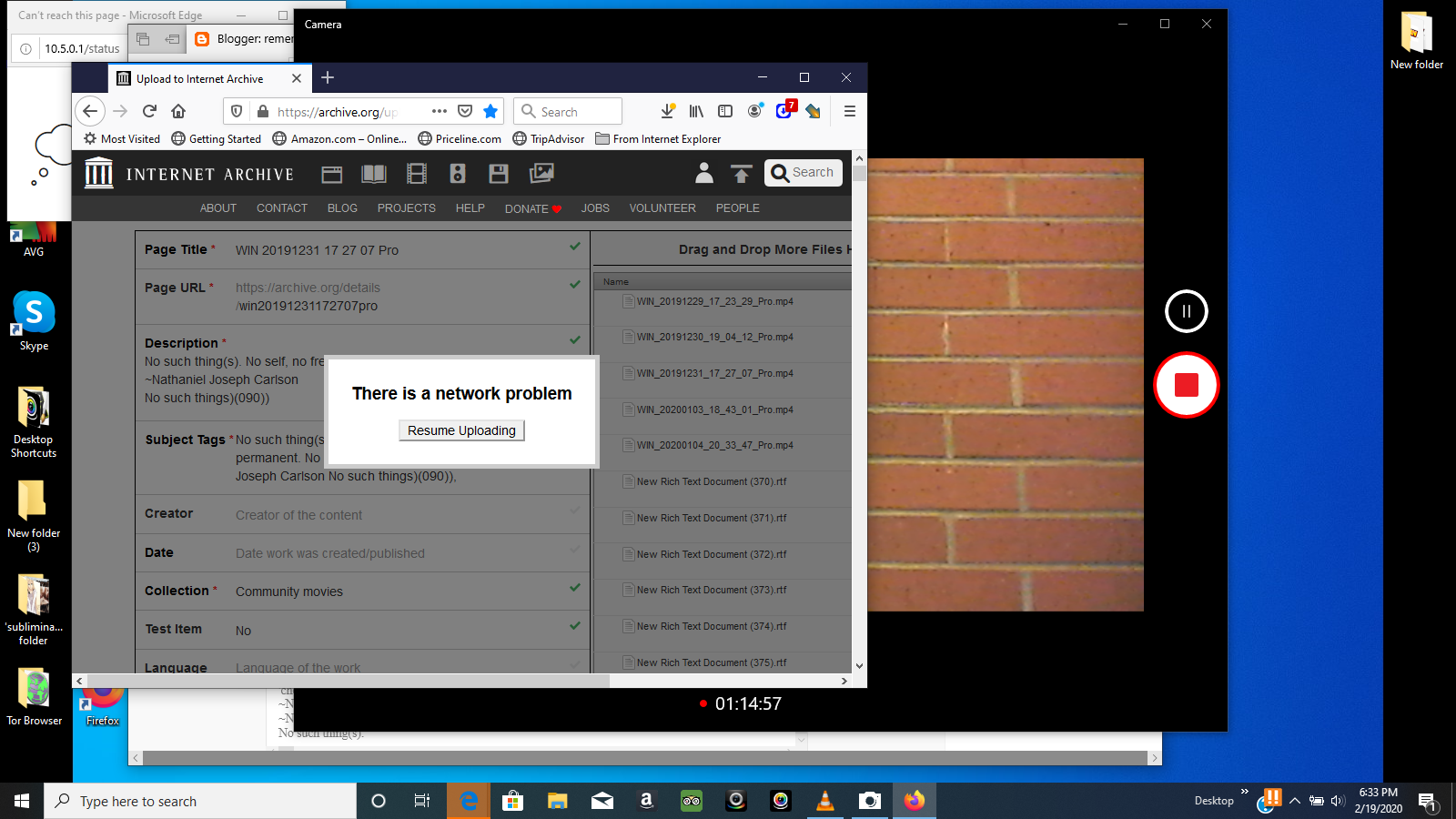Open ABOUT in archive navigation
Viewport: 1456px width, 819px height.
pos(218,208)
